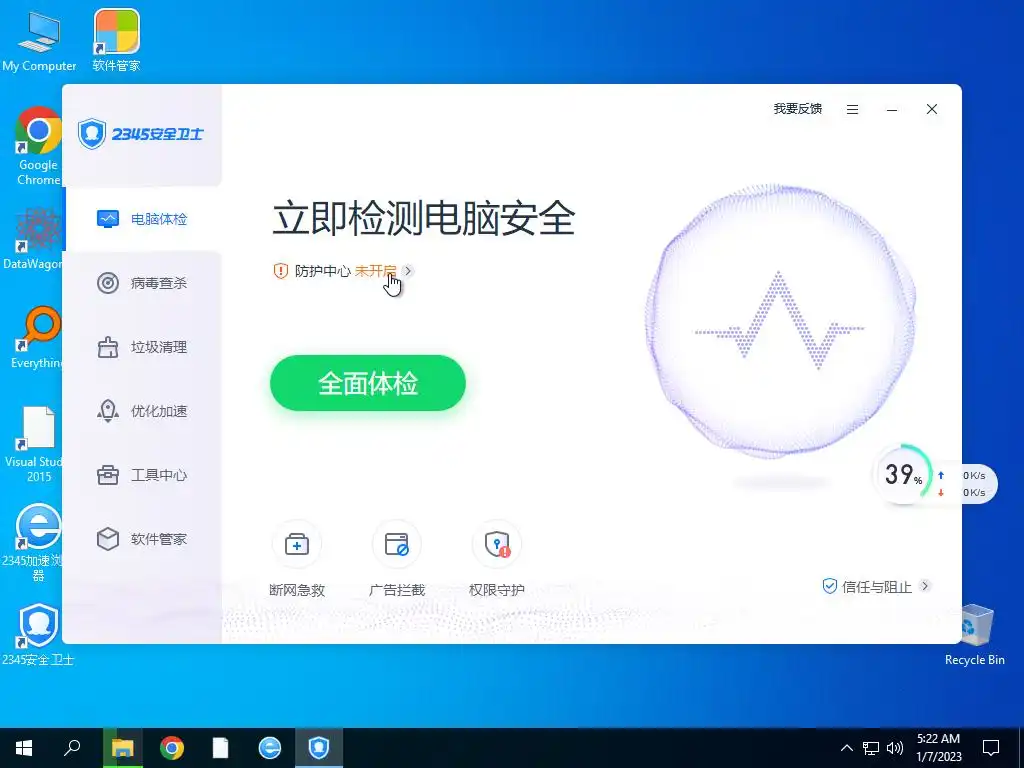Click the 未开启 protection status link
The width and height of the screenshot is (1024, 768).
pyautogui.click(x=376, y=271)
